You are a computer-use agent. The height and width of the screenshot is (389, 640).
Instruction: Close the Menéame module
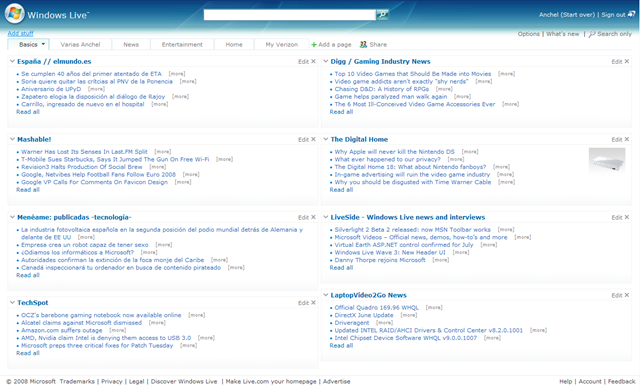pos(313,217)
